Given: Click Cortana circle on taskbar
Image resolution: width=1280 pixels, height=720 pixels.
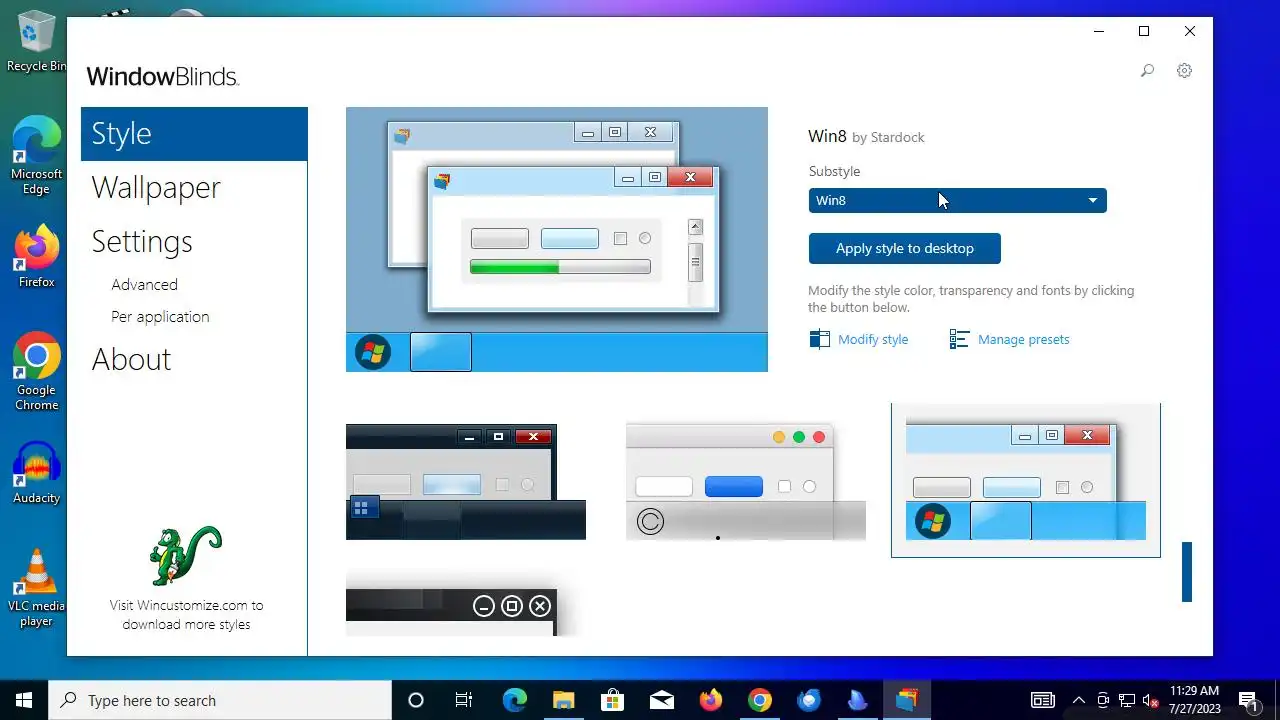Looking at the screenshot, I should [x=416, y=700].
